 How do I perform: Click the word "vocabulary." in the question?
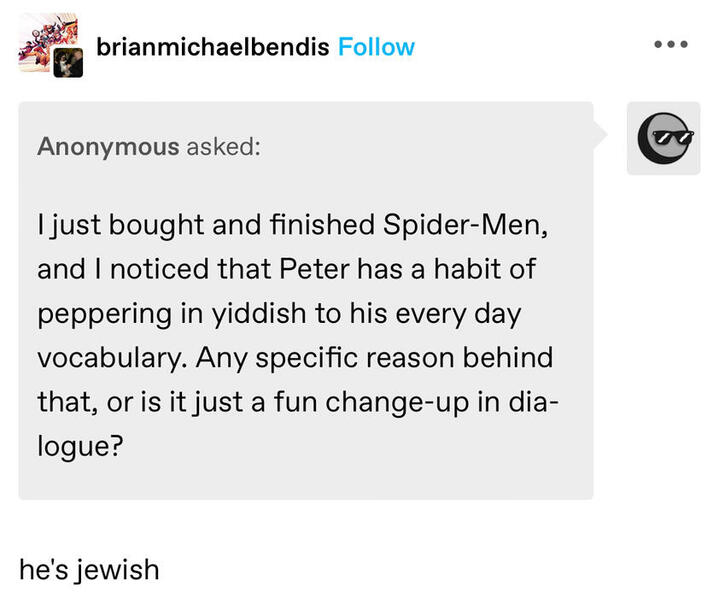coord(109,357)
